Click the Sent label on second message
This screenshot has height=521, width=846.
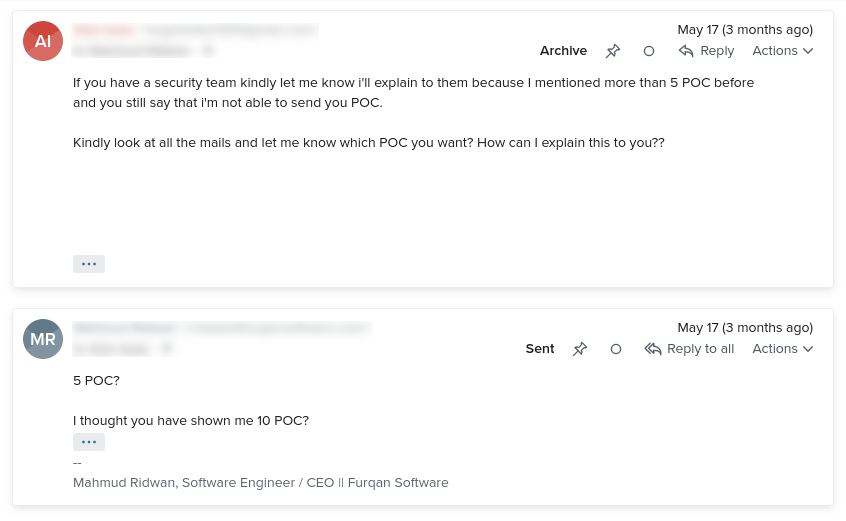click(540, 349)
